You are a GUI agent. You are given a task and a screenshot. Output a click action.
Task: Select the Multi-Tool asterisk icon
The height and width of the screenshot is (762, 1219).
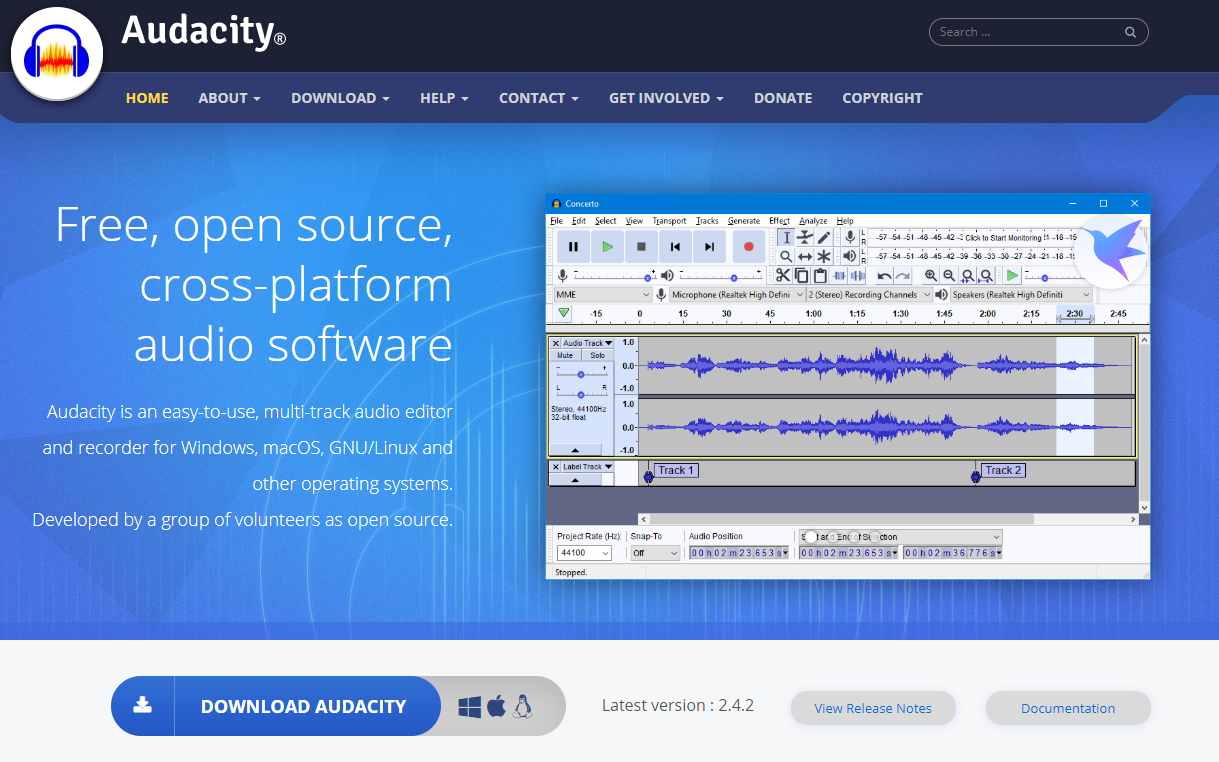824,256
